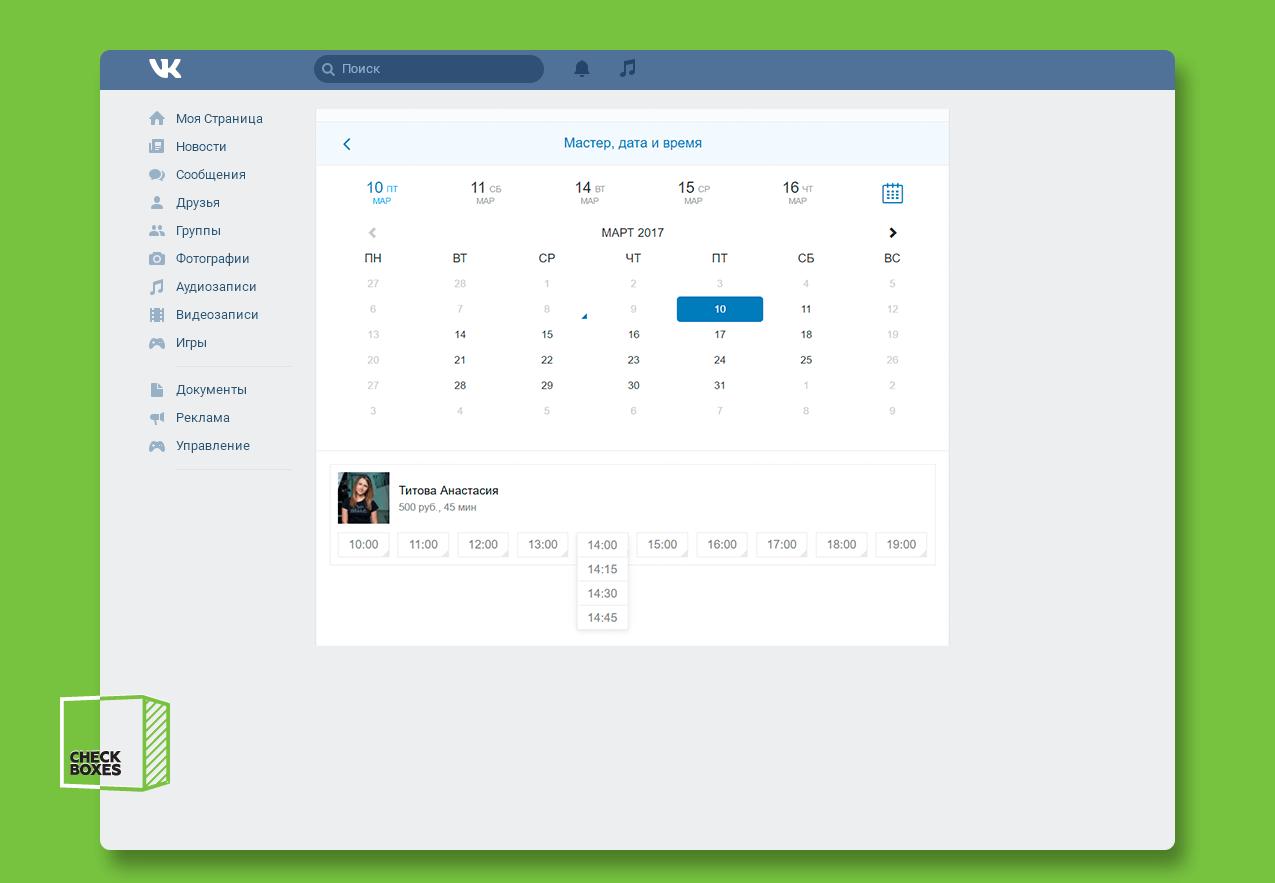Screen dimensions: 1275x883
Task: Pick March 17 in the calendar
Action: (720, 335)
